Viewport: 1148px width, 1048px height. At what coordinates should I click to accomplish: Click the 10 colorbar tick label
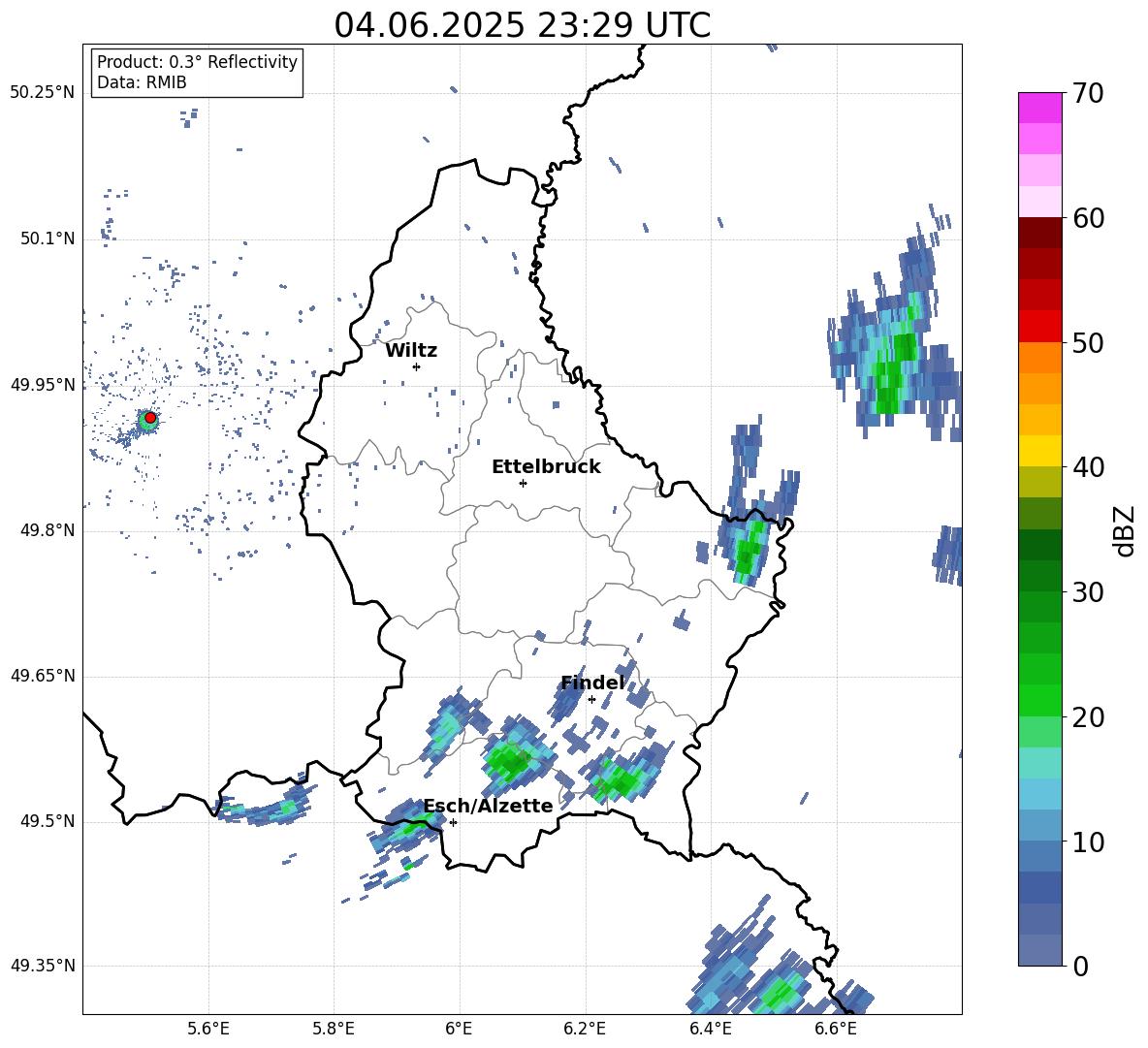click(x=1087, y=842)
